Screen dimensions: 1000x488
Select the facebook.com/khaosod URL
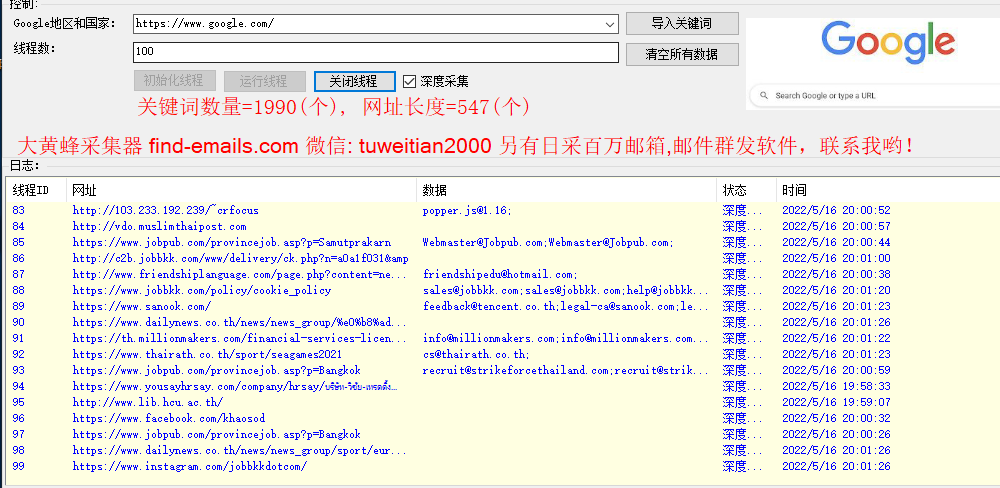168,418
